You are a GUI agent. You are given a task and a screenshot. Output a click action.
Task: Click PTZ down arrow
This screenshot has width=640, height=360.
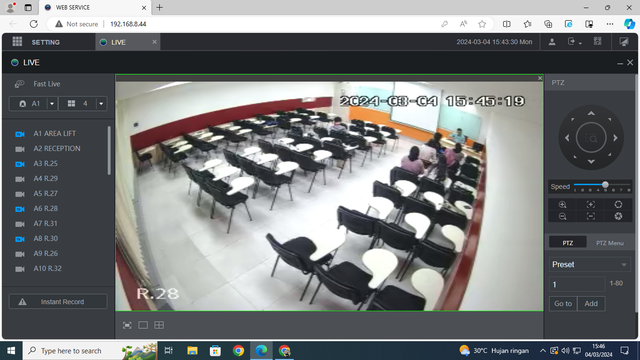coord(591,162)
